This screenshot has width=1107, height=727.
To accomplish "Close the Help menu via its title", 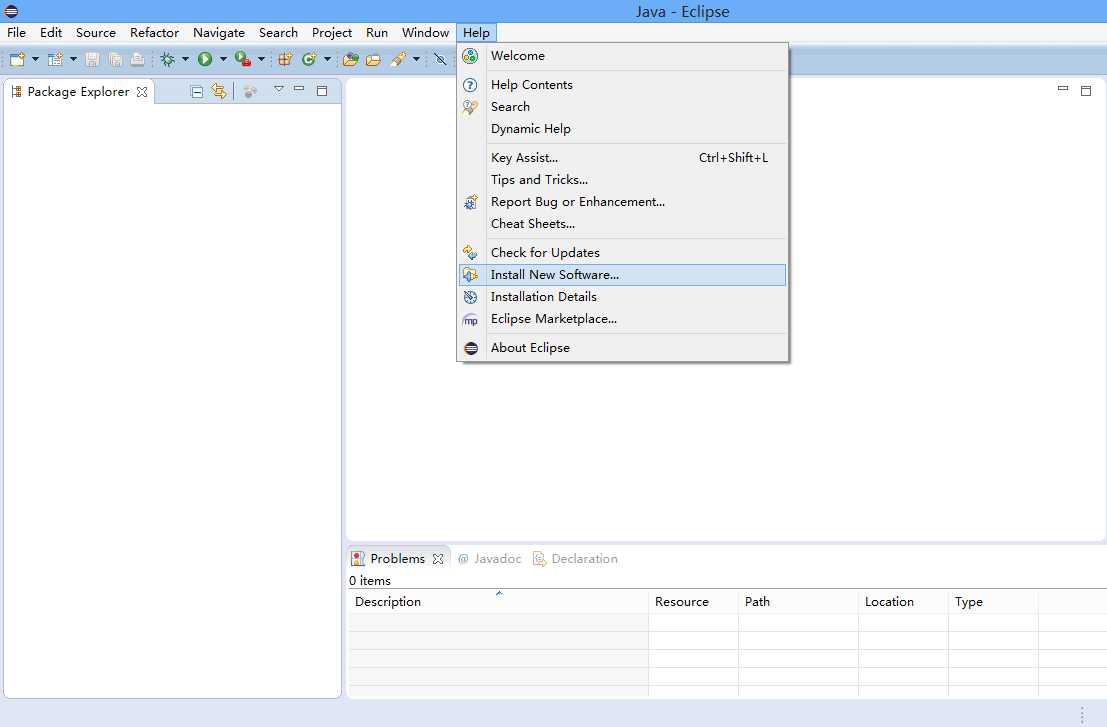I will pos(477,32).
